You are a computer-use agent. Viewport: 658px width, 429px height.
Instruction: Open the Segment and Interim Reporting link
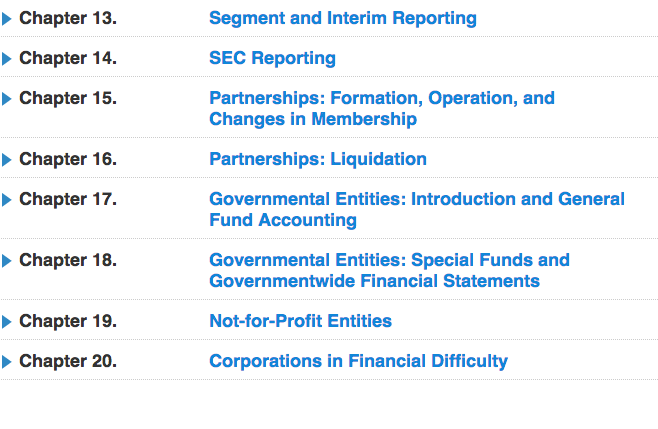click(x=342, y=18)
